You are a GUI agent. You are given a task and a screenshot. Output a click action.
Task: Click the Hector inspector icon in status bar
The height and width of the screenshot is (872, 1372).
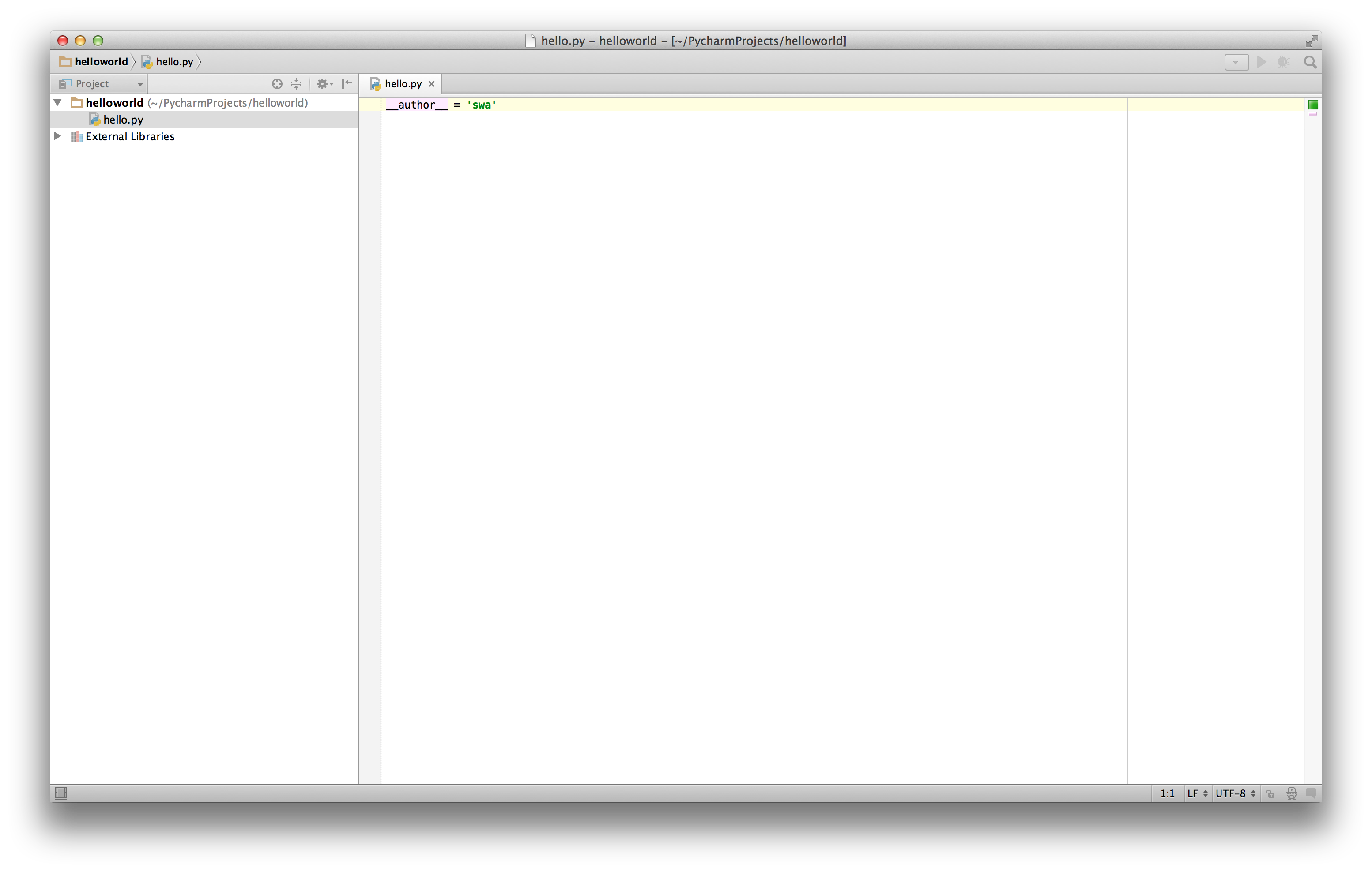pos(1292,793)
